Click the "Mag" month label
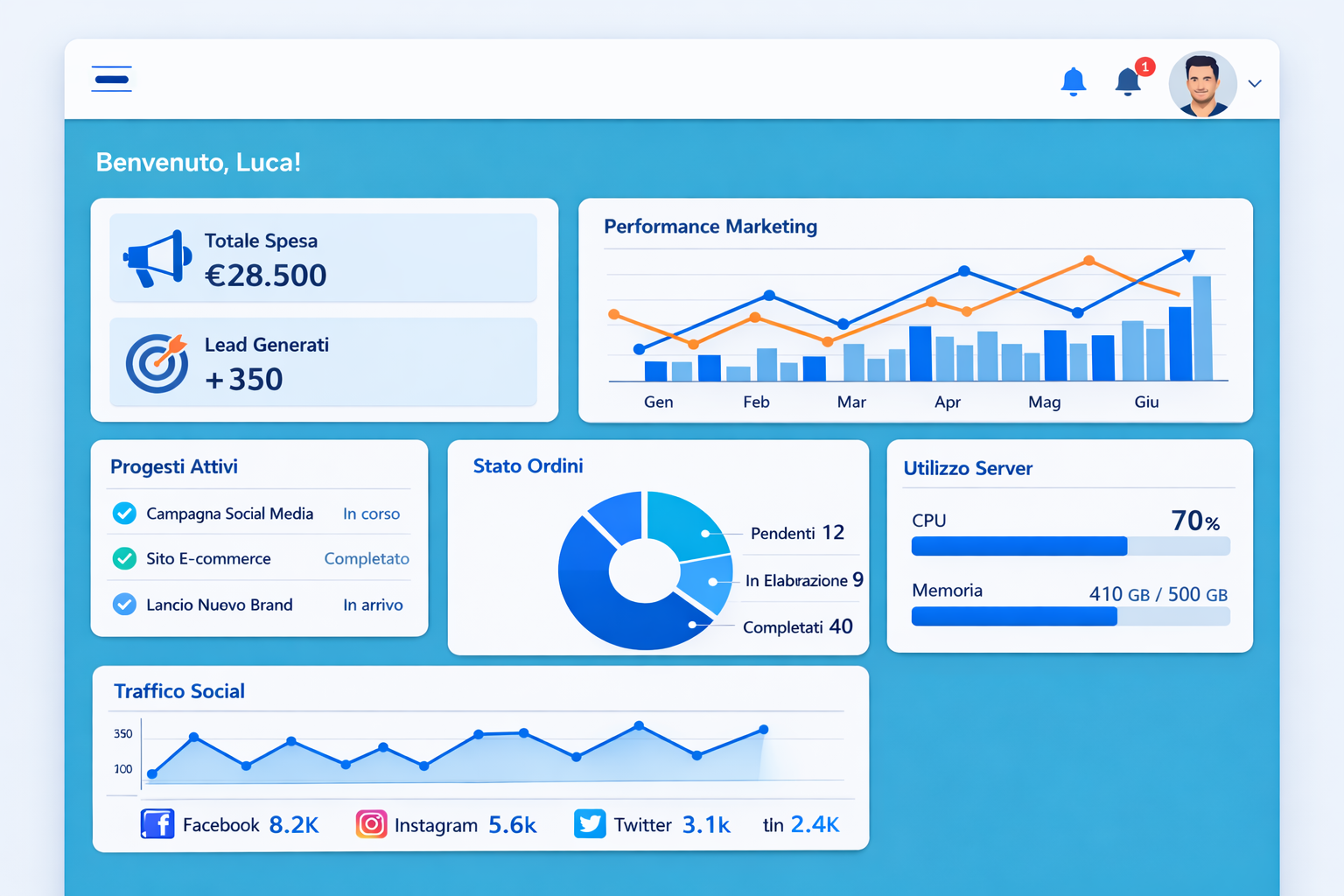Viewport: 1344px width, 896px height. click(1045, 402)
